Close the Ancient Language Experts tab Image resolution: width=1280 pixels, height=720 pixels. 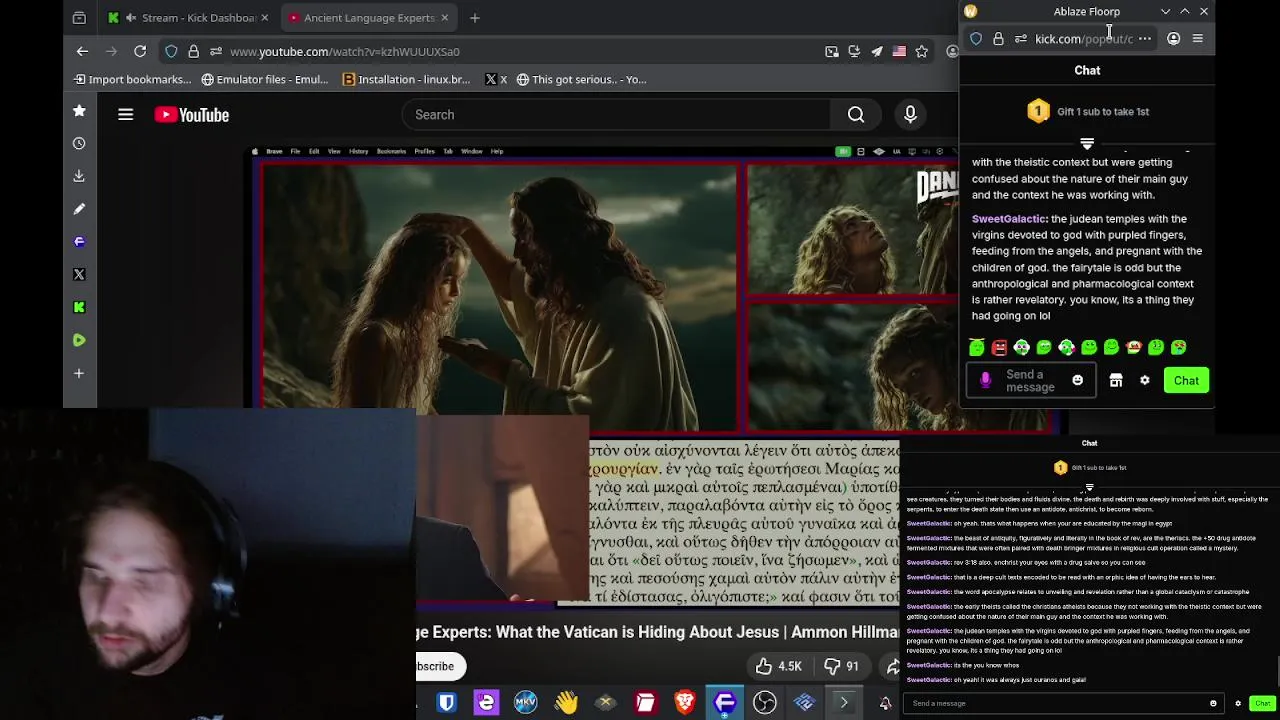445,17
